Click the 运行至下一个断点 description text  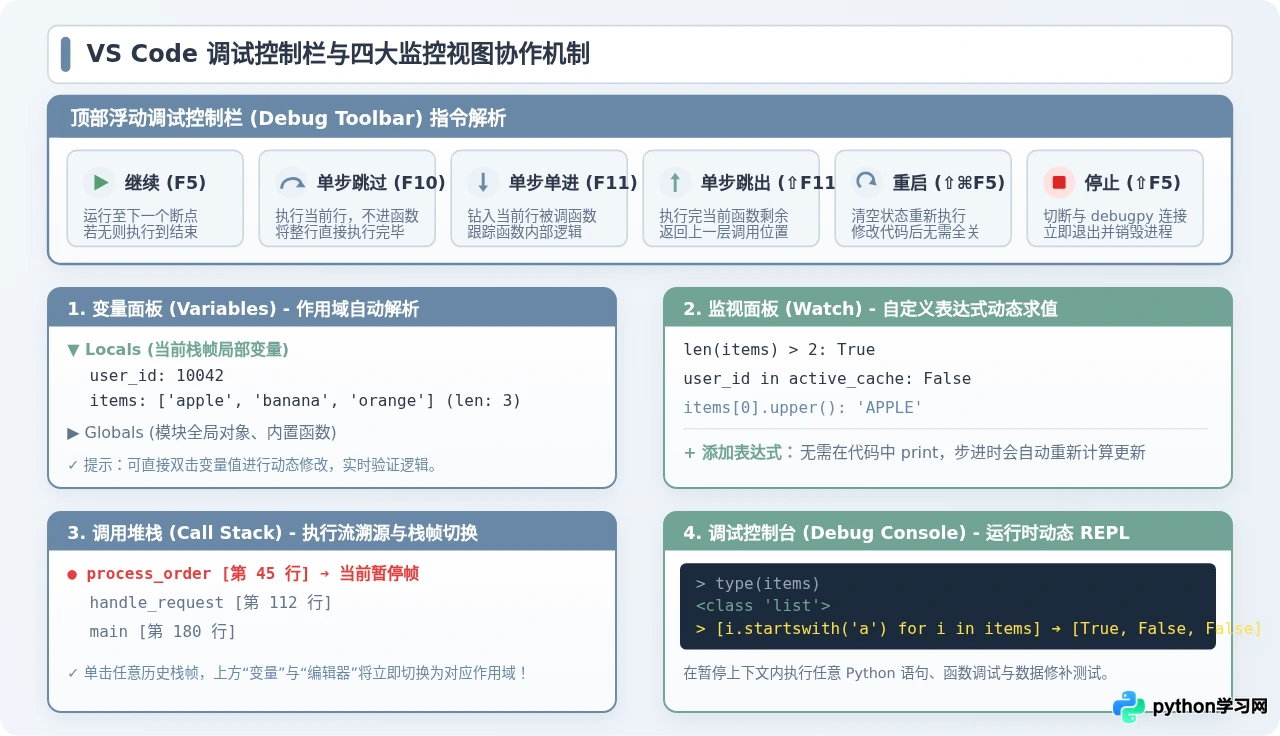[x=141, y=215]
